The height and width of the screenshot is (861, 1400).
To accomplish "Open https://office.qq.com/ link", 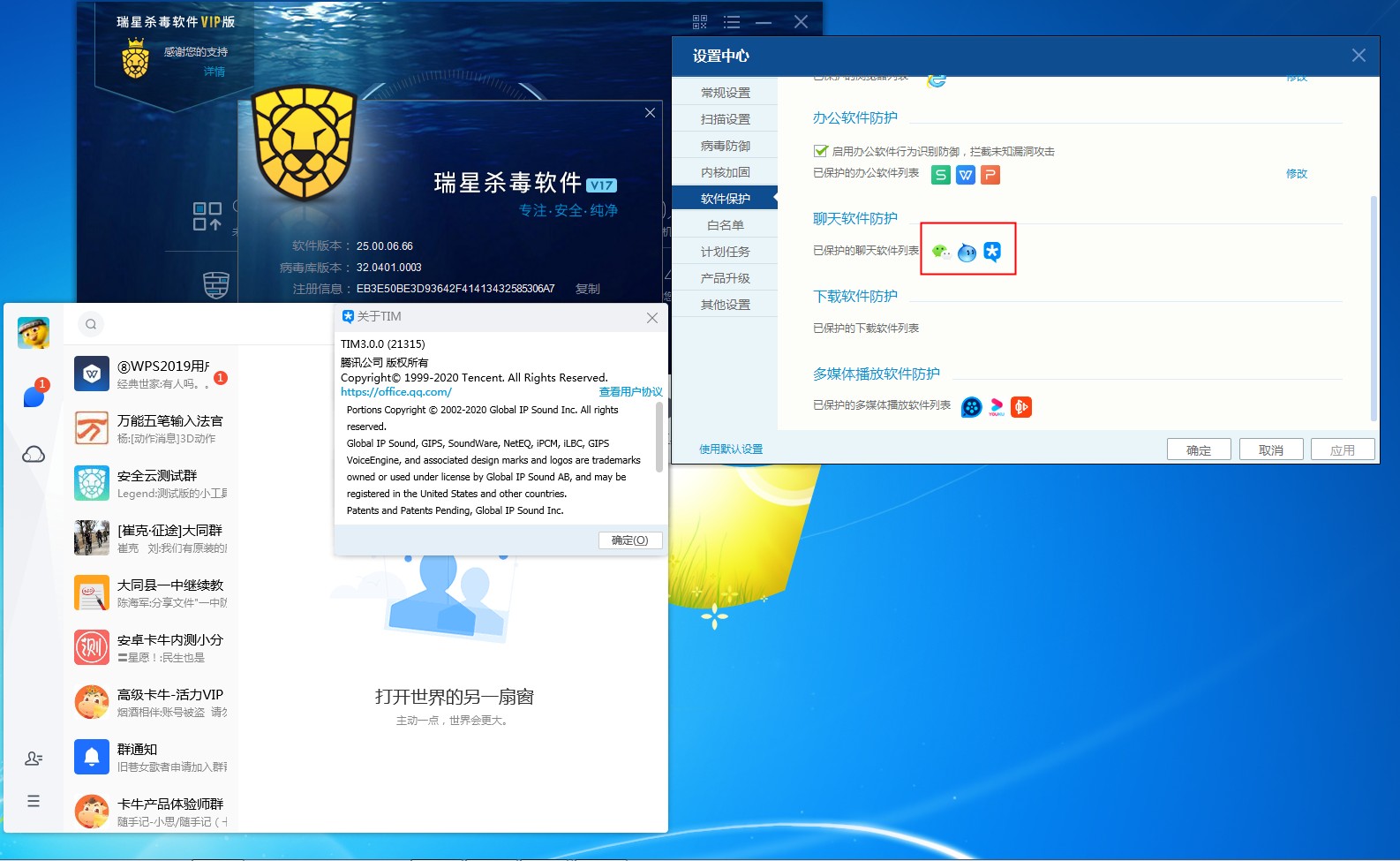I will pyautogui.click(x=396, y=392).
